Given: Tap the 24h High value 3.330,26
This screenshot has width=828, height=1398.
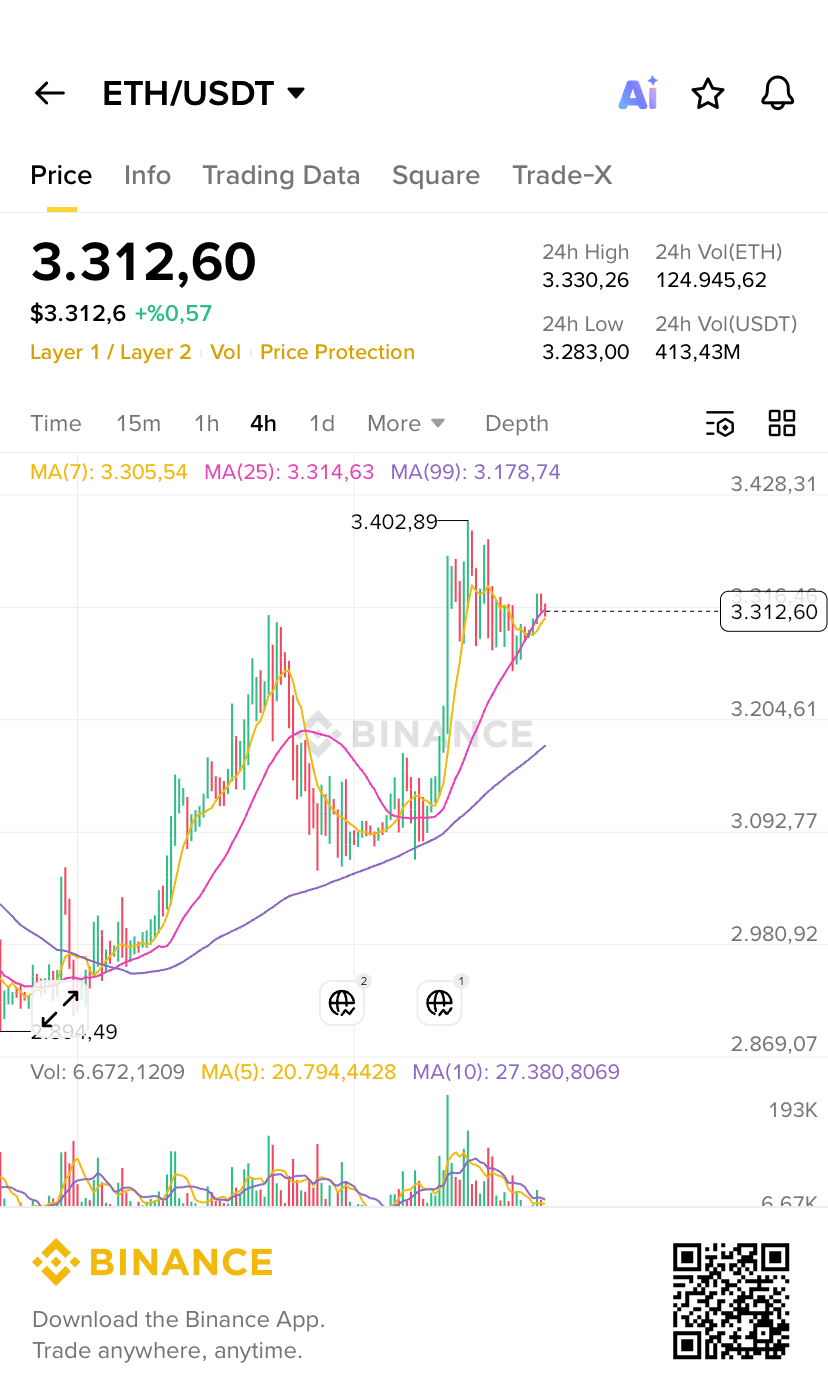Looking at the screenshot, I should click(x=586, y=281).
